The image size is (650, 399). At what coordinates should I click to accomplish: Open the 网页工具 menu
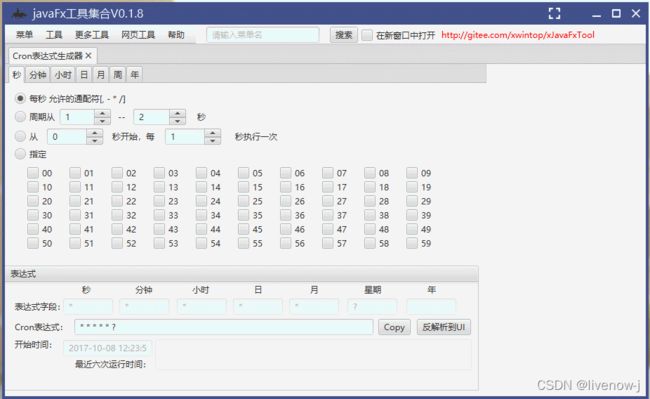138,35
